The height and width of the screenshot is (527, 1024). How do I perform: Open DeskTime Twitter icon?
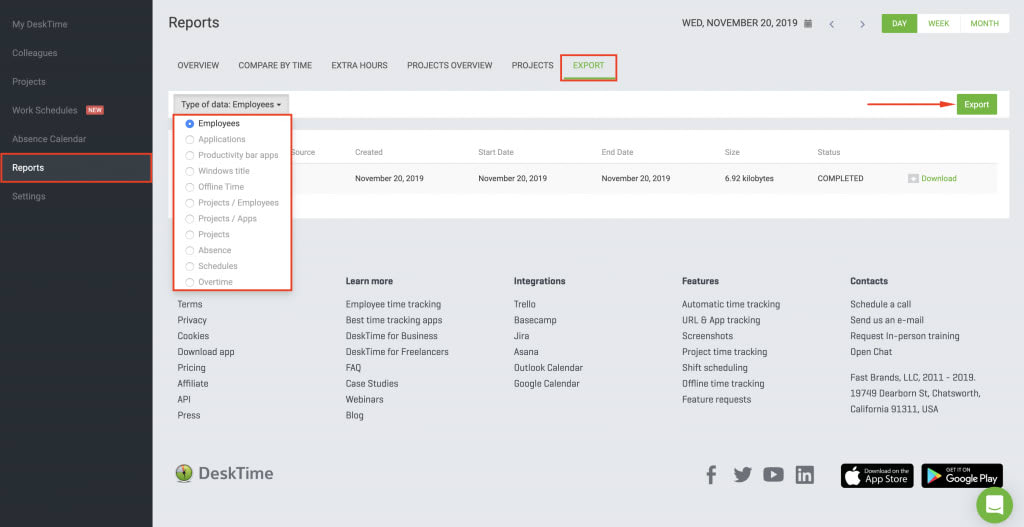pos(743,475)
